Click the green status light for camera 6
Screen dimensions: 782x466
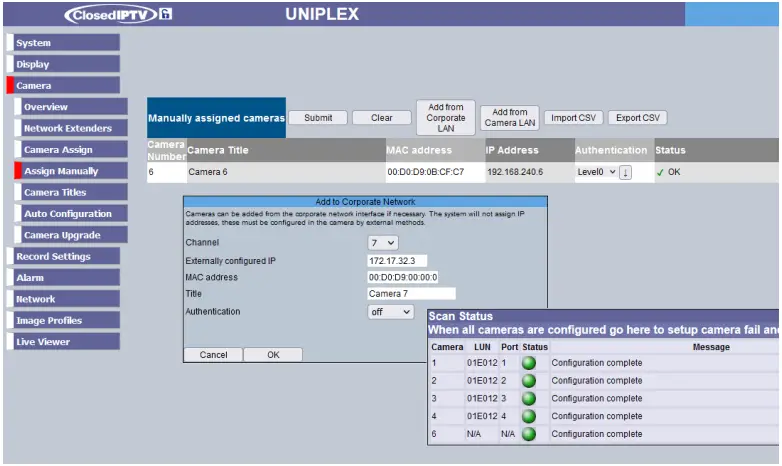point(529,434)
